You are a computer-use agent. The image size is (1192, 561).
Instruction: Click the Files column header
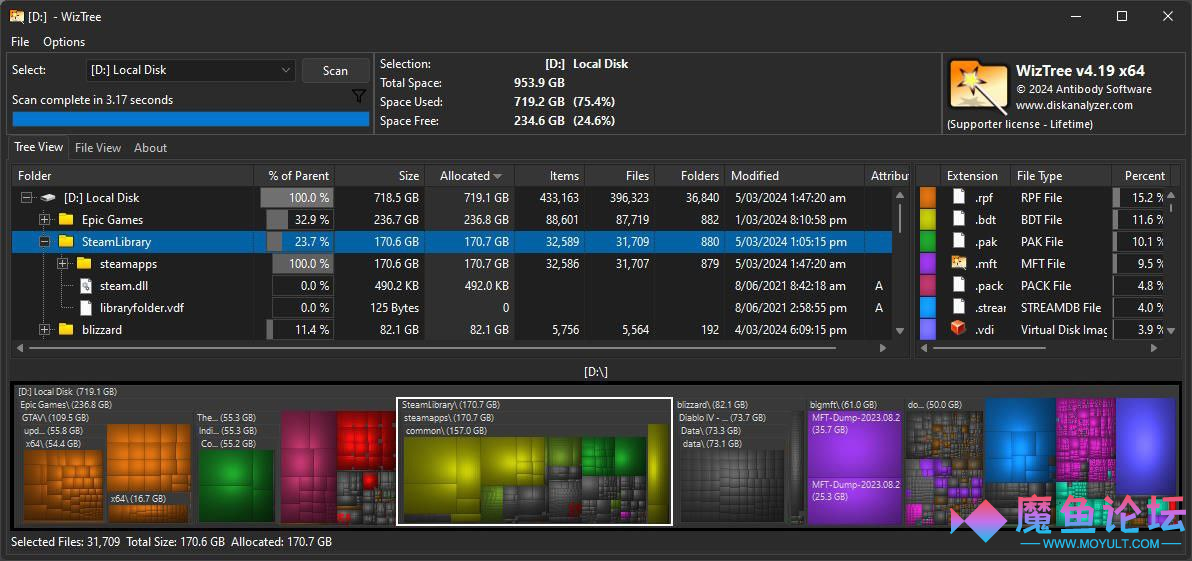620,176
